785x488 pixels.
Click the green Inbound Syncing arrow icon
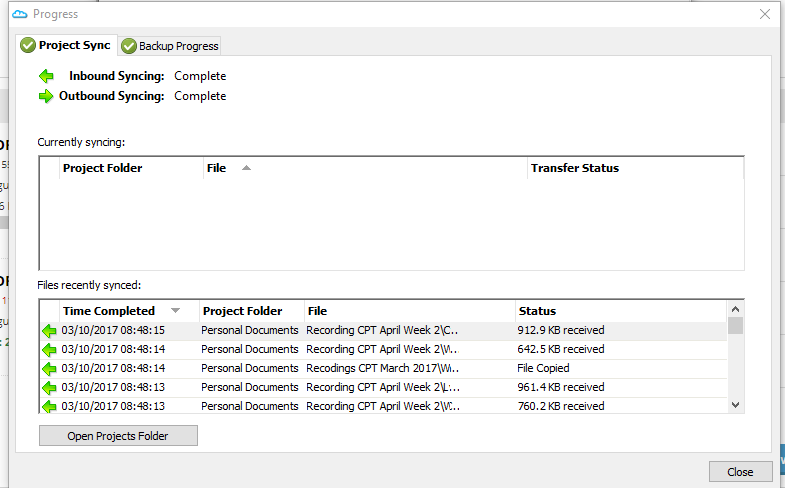46,76
